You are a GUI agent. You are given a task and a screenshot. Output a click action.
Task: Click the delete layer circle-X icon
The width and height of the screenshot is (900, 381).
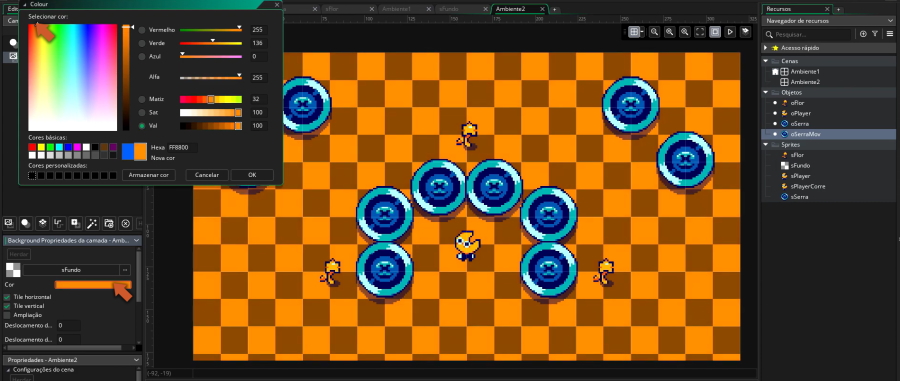click(126, 223)
